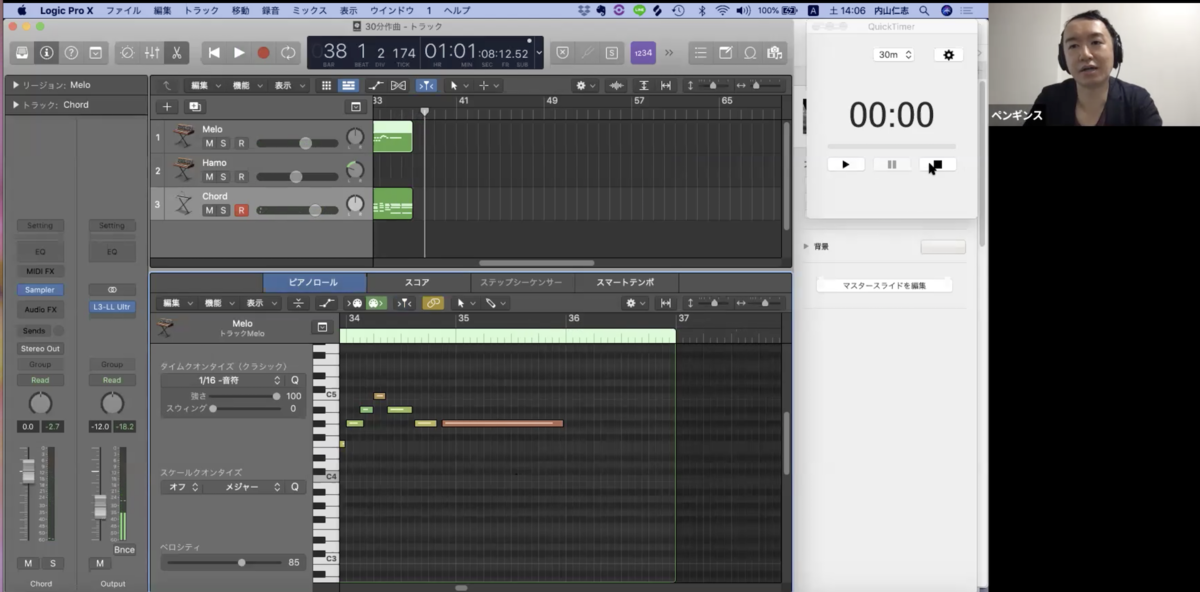
Task: Click the Audio FX slot
Action: click(39, 309)
